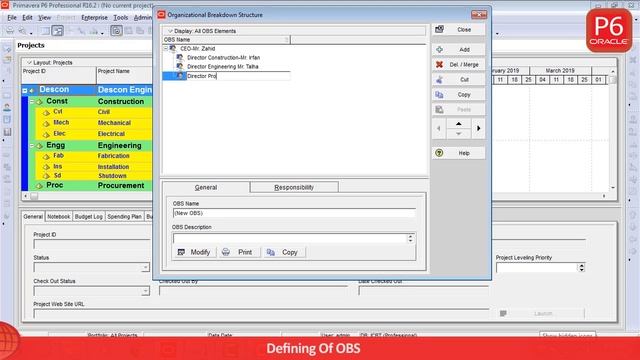This screenshot has height=360, width=640.
Task: Select CEO-Mr. Zahid OBS element
Action: [198, 49]
